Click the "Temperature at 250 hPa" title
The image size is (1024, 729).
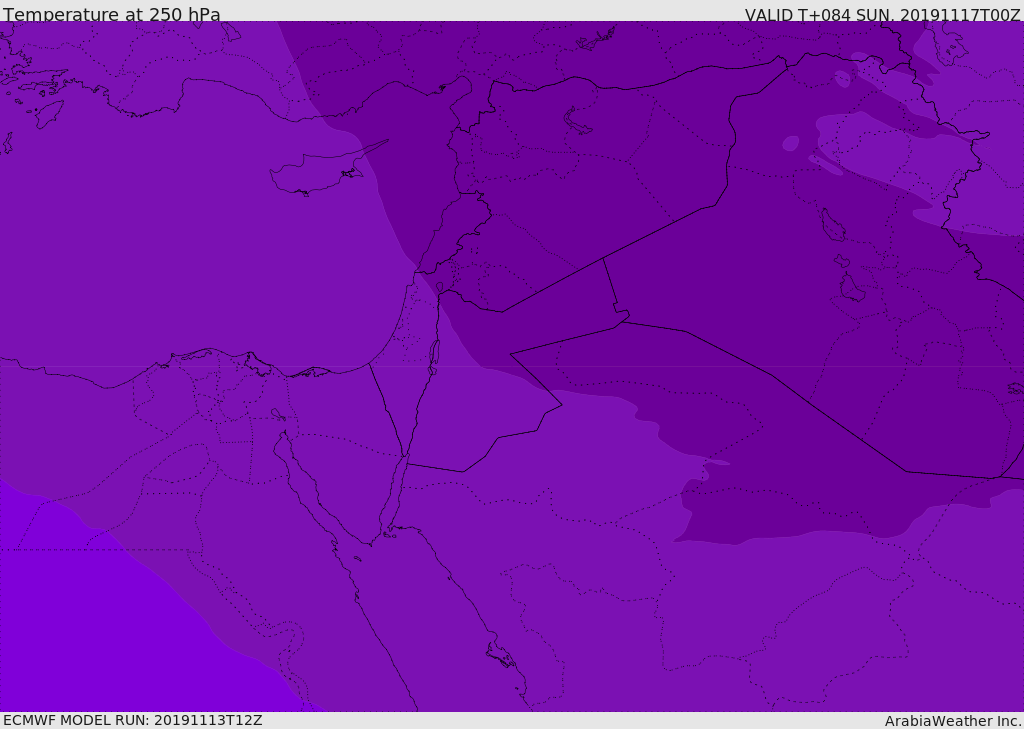pos(112,15)
